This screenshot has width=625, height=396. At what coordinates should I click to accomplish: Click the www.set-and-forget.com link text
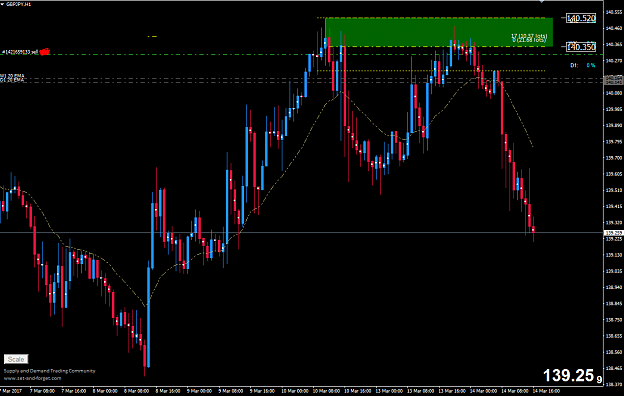[x=33, y=378]
